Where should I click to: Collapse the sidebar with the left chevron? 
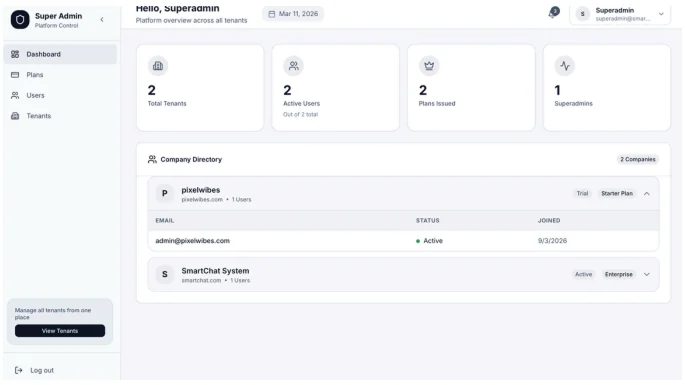tap(102, 20)
